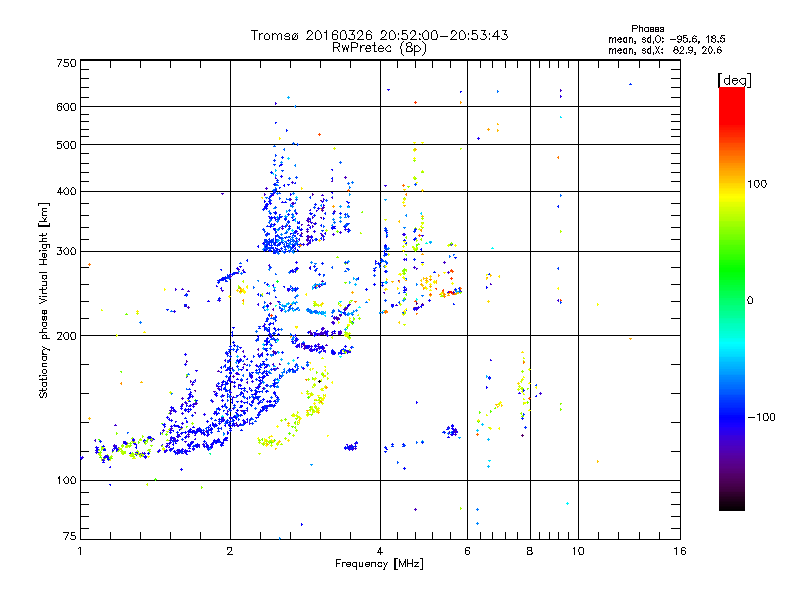Click the "[deg]" color bar unit label
The image size is (800, 600).
pos(734,80)
